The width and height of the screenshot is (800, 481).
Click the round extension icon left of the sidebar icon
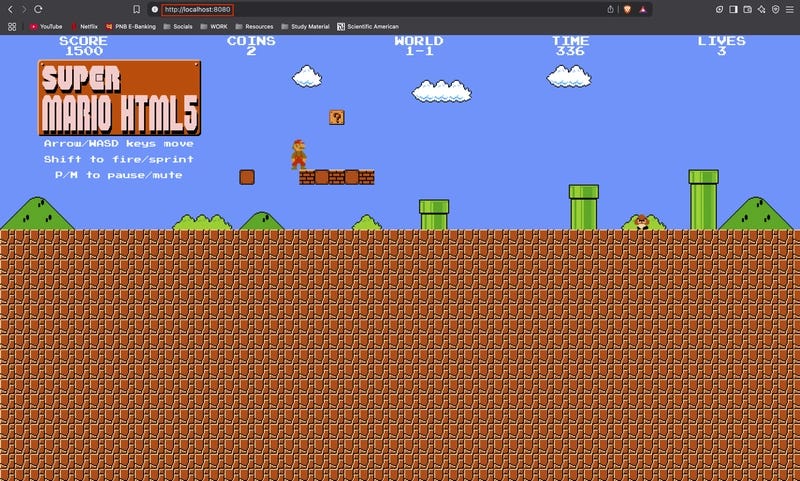[x=719, y=9]
